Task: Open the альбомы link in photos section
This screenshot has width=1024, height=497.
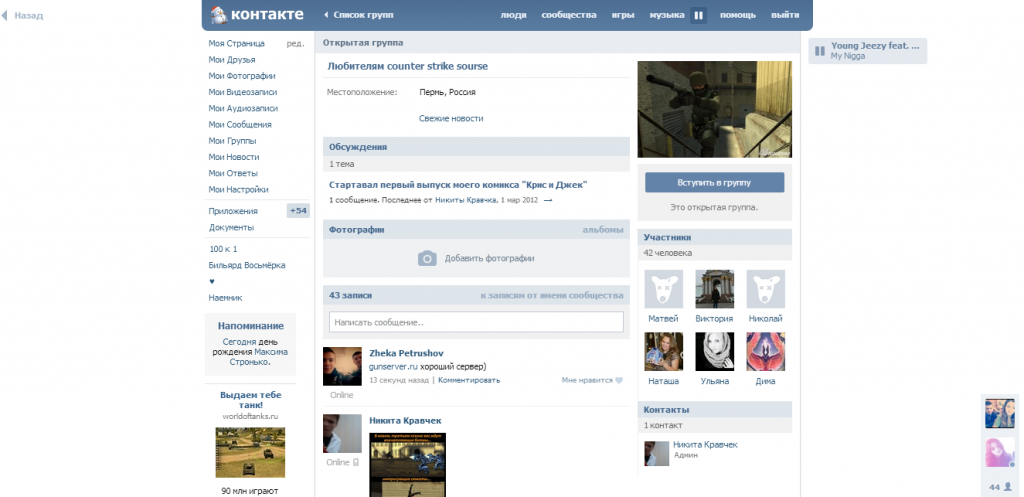Action: click(x=603, y=230)
